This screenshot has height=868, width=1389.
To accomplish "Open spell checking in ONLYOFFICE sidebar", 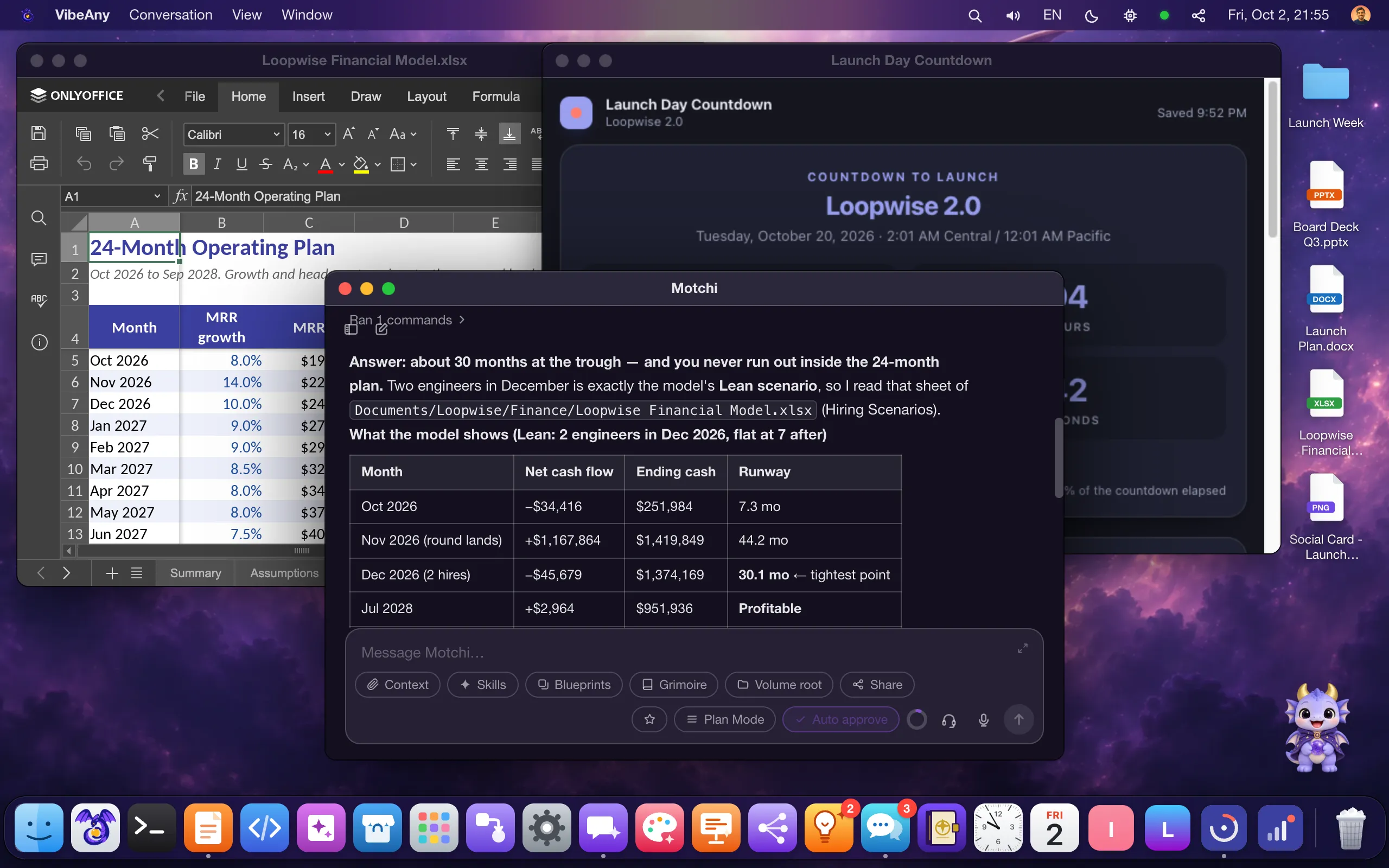I will (x=39, y=300).
